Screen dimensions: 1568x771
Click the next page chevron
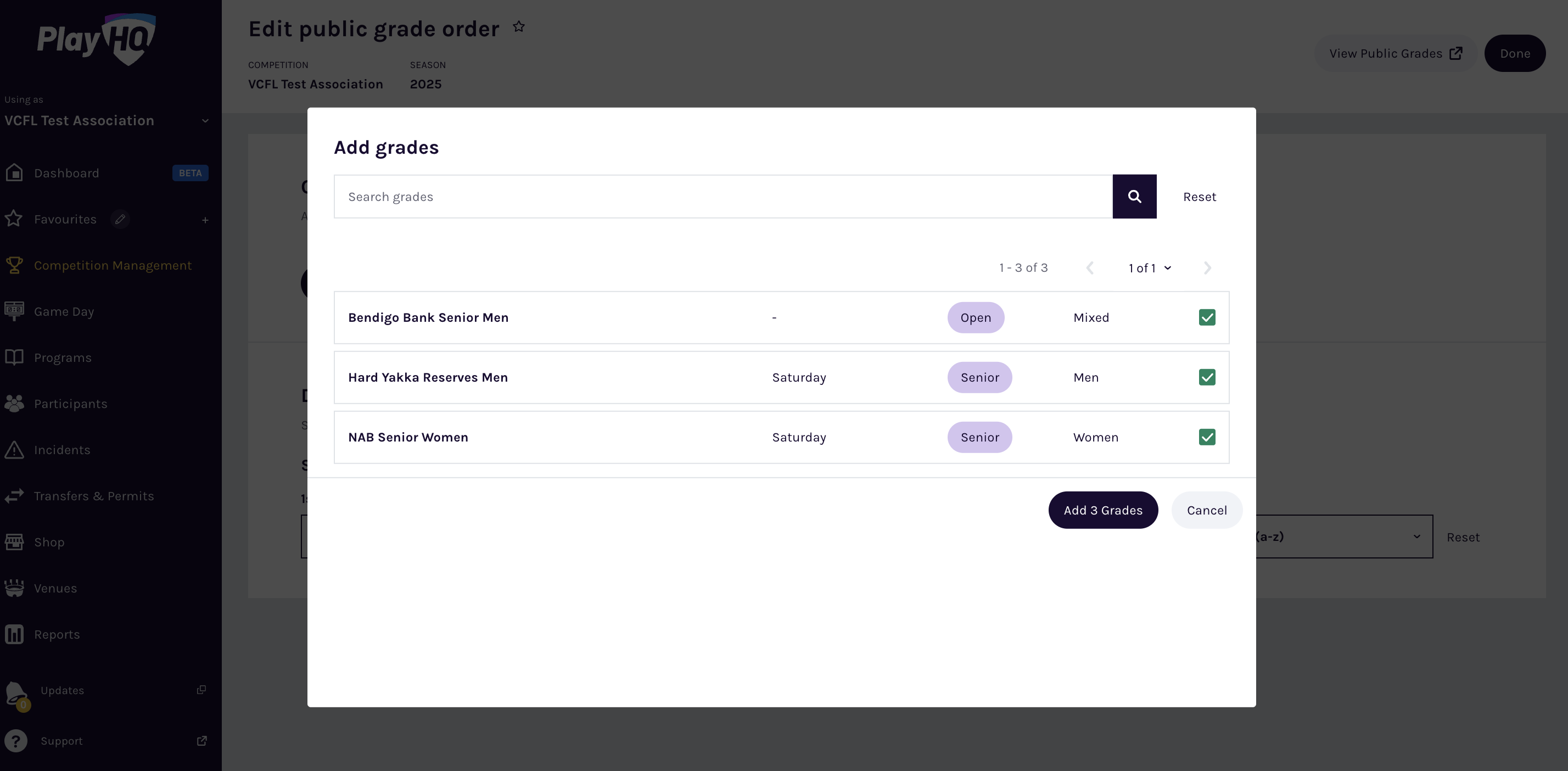click(1207, 268)
